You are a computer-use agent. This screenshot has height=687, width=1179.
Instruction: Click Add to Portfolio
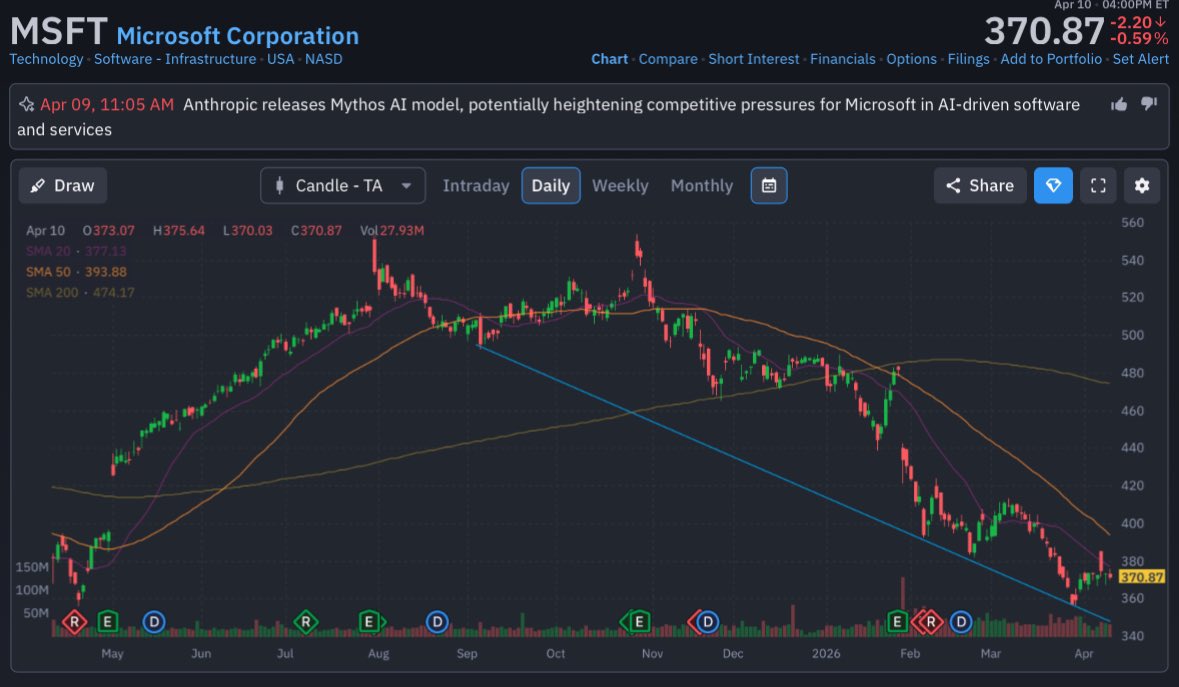[x=1050, y=59]
